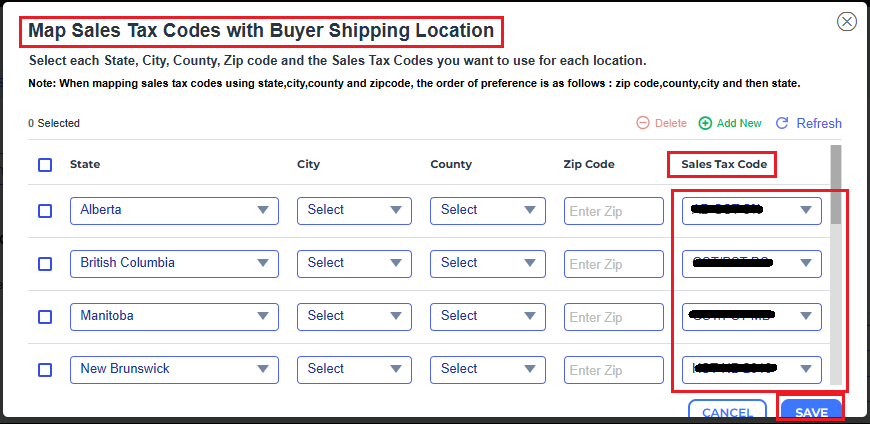Viewport: 870px width, 424px height.
Task: Click the Refresh arrow icon
Action: pyautogui.click(x=783, y=123)
